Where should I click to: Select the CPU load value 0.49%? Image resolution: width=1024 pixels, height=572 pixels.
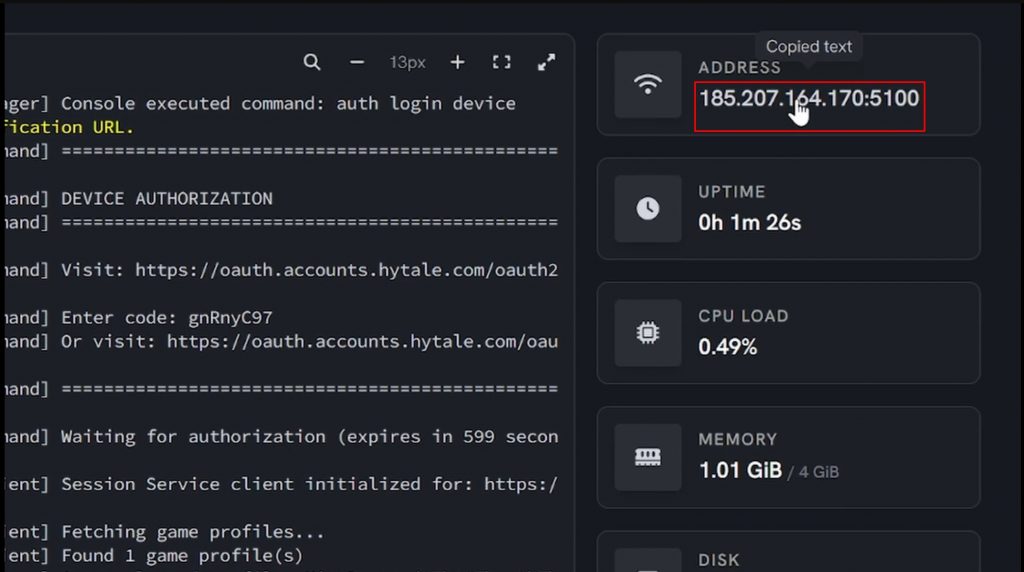[728, 347]
